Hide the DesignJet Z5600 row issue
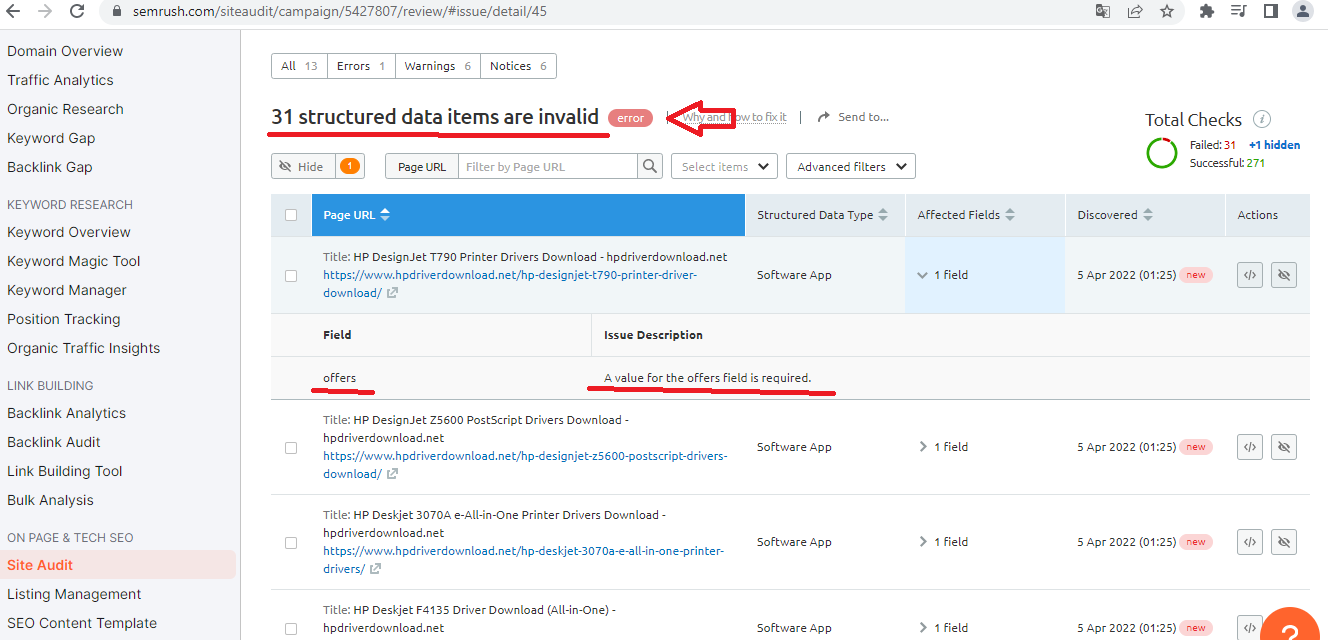This screenshot has width=1328, height=640. click(1284, 447)
